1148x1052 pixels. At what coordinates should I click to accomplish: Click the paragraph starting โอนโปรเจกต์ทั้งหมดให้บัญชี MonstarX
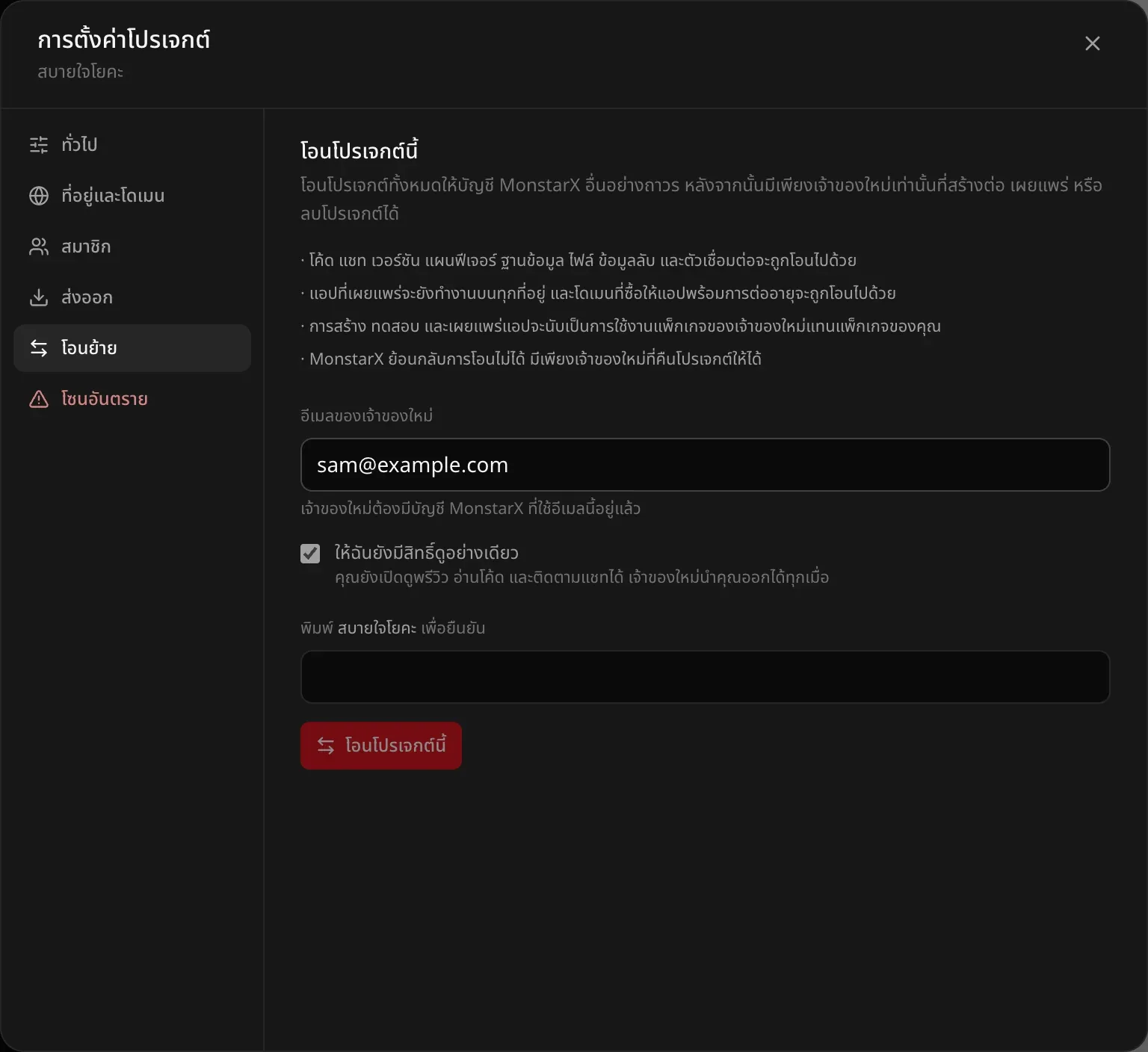(702, 199)
